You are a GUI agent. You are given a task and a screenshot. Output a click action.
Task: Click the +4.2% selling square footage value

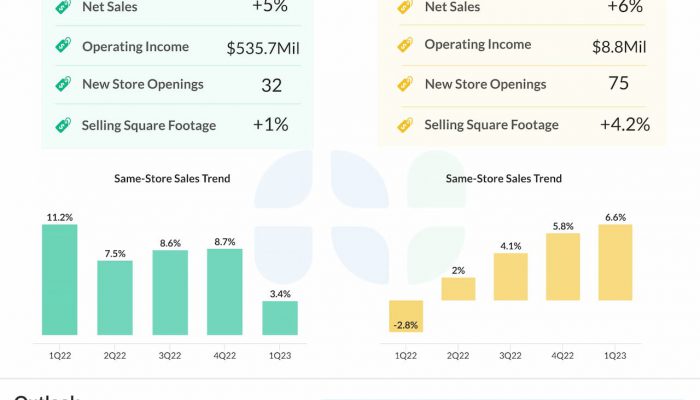pyautogui.click(x=624, y=125)
